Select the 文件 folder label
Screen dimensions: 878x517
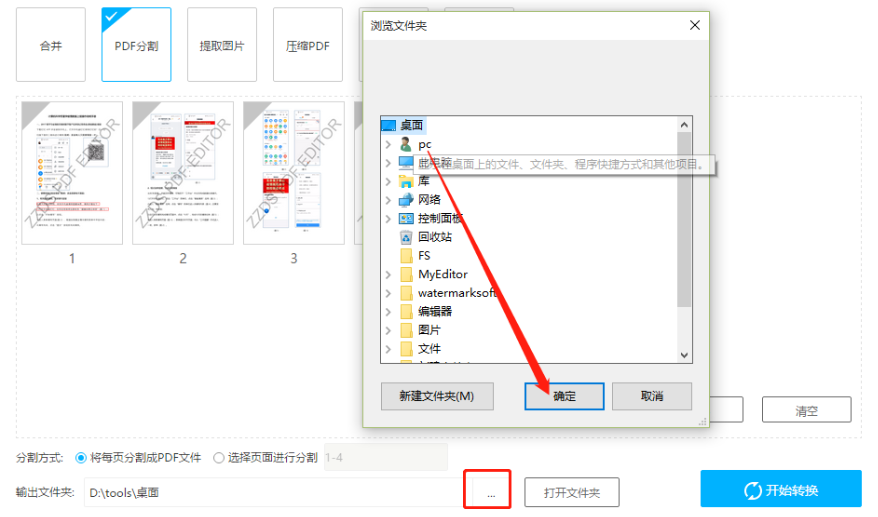pos(429,349)
